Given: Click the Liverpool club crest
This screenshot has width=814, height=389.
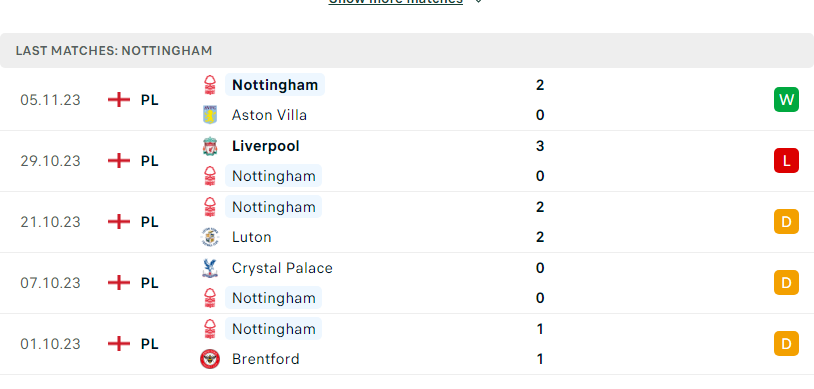Looking at the screenshot, I should 210,146.
